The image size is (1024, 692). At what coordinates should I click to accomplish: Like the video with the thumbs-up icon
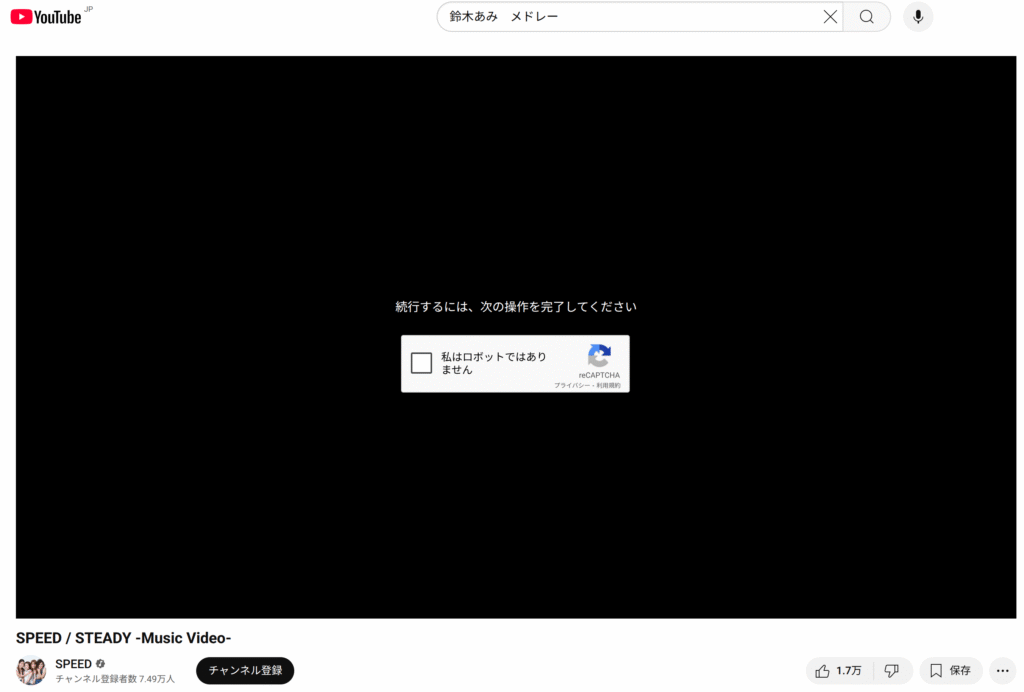(822, 671)
